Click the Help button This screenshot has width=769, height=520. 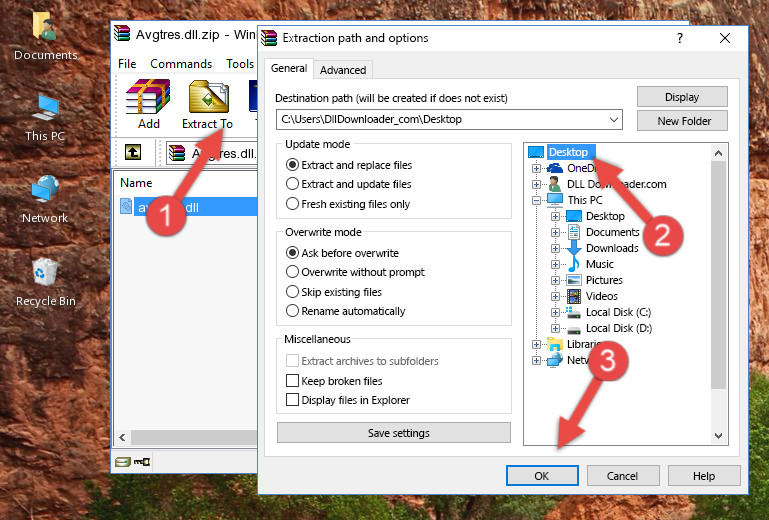(x=704, y=476)
